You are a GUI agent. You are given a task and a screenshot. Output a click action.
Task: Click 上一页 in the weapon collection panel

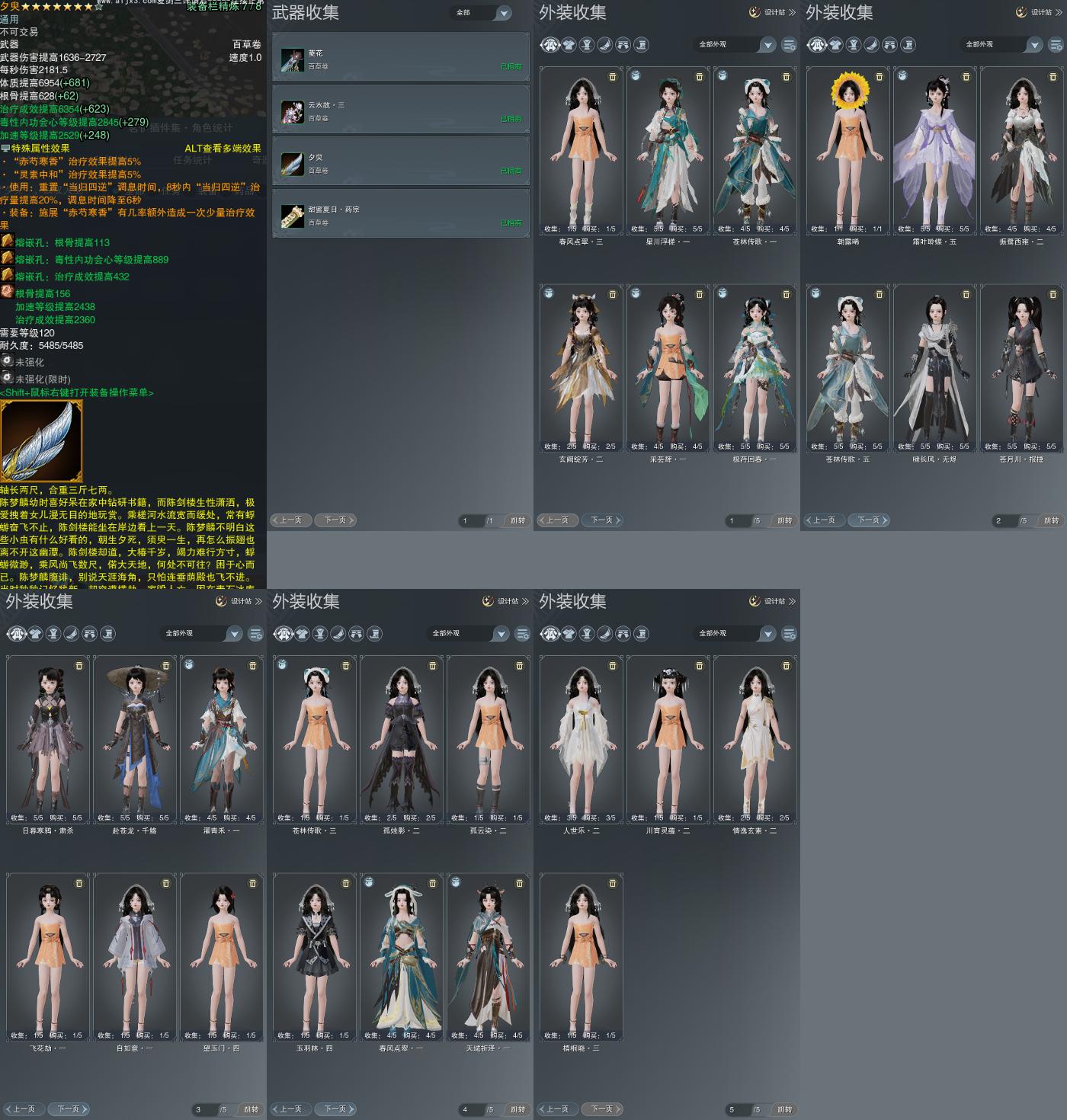click(290, 520)
